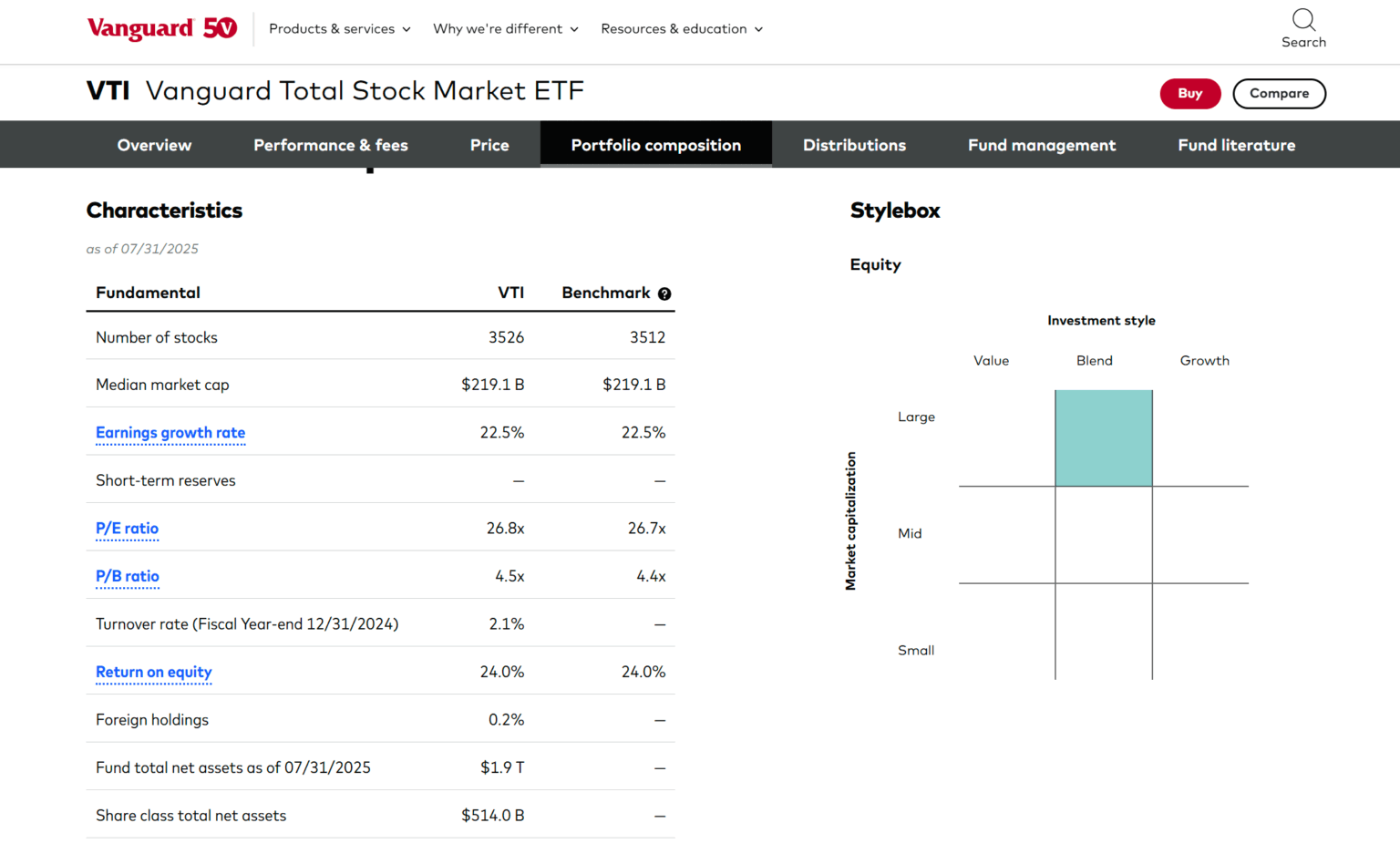Screen dimensions: 1400x854
Task: Switch to the Overview tab
Action: click(153, 144)
